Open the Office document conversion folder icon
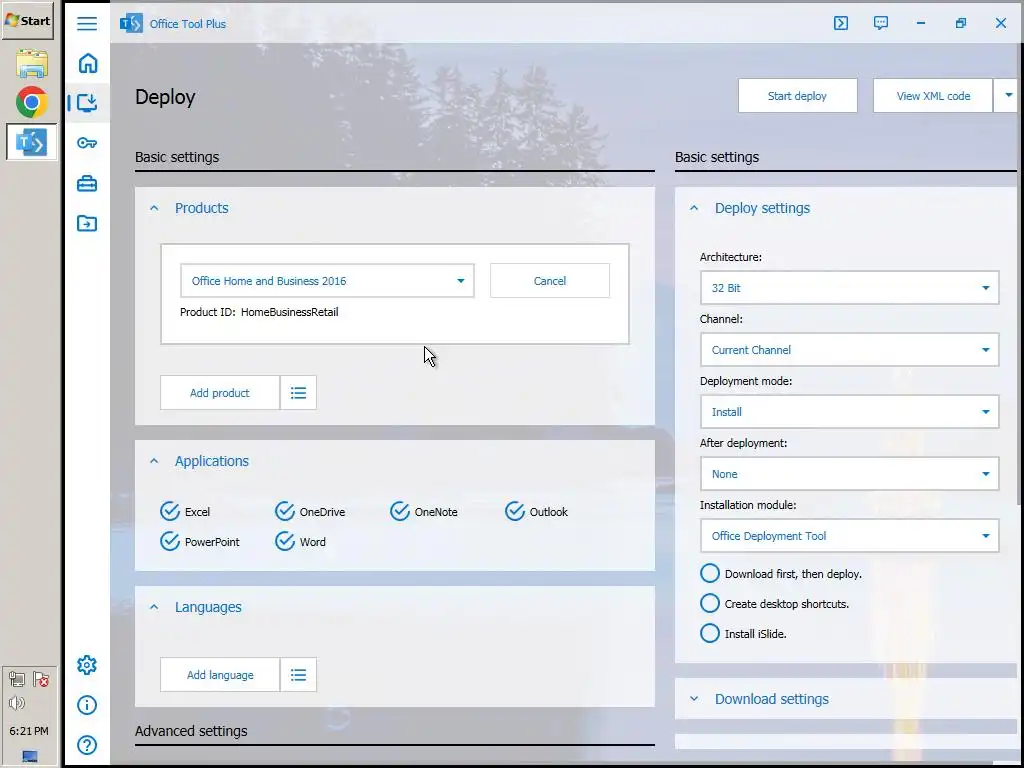 tap(87, 223)
